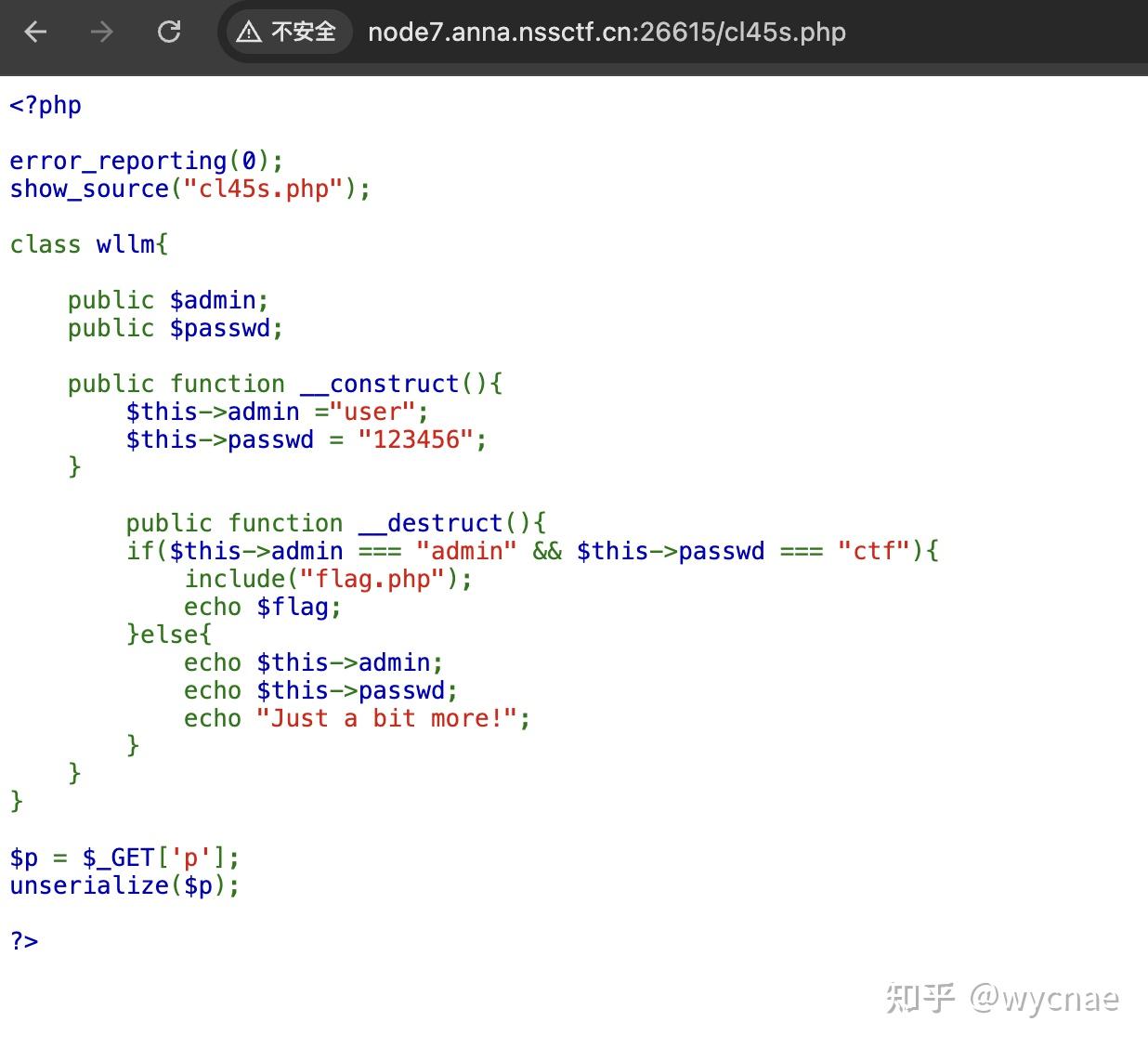Click the unserialize($p); line
The image size is (1148, 1048).
pos(125,885)
